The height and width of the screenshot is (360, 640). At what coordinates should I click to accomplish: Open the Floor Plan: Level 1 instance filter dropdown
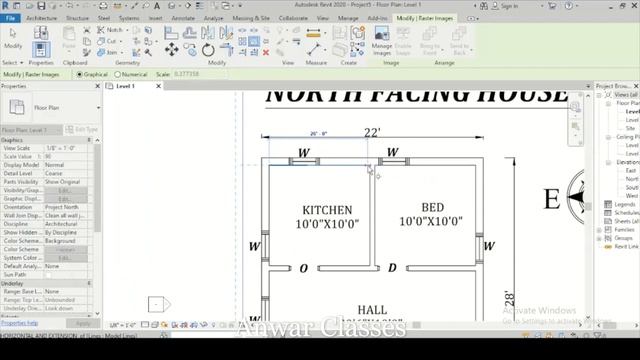(58, 130)
